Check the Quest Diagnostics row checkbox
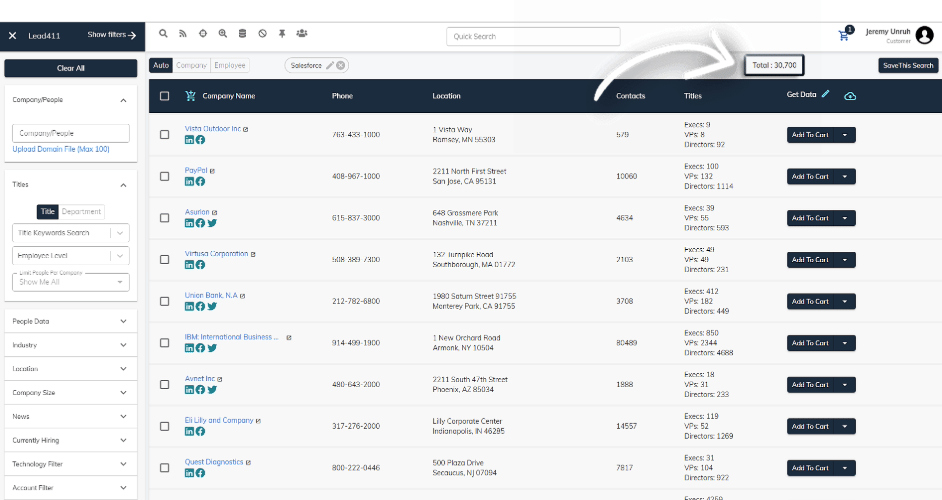Screen dimensions: 942x500 pyautogui.click(x=165, y=468)
